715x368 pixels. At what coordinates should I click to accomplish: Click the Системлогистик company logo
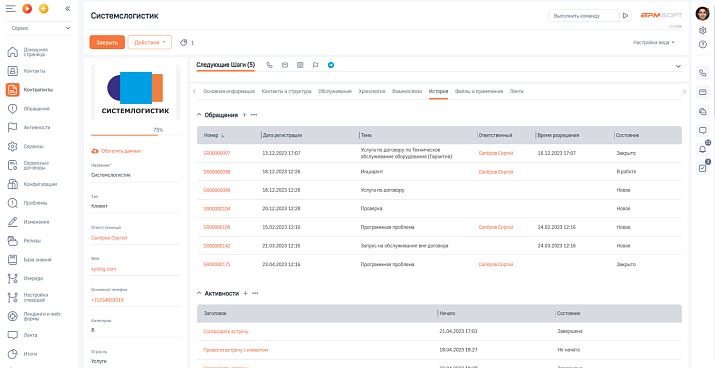tap(135, 93)
